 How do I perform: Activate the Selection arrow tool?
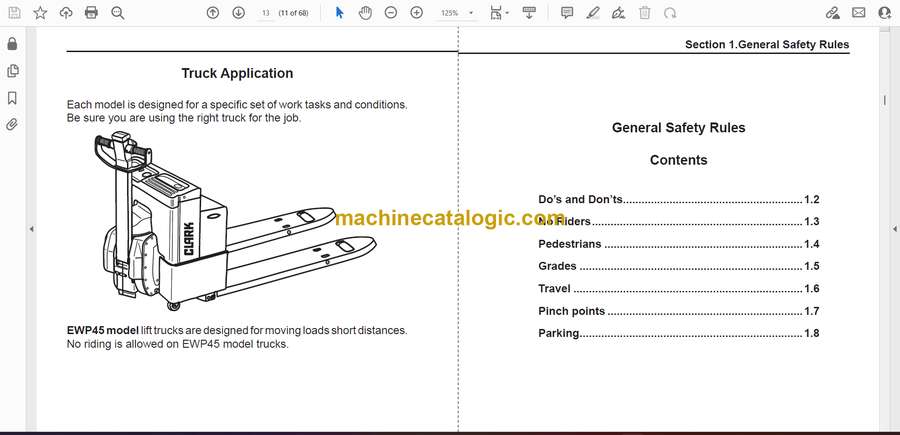[339, 13]
